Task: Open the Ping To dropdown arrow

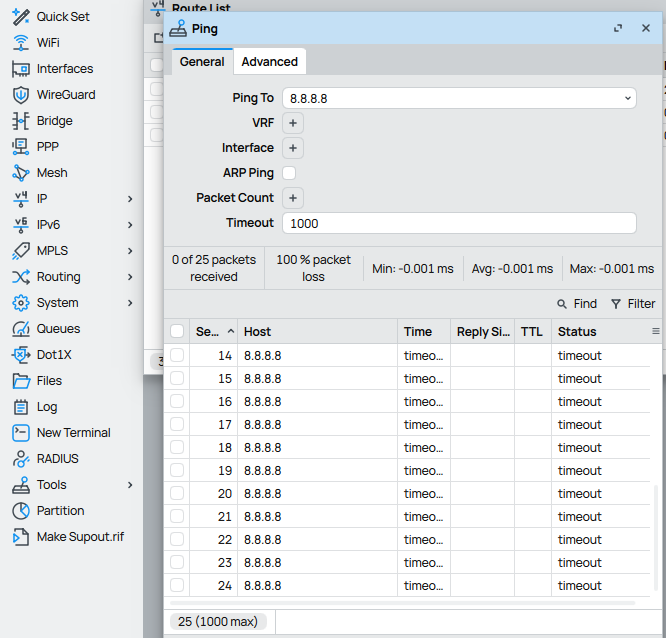Action: click(x=627, y=99)
